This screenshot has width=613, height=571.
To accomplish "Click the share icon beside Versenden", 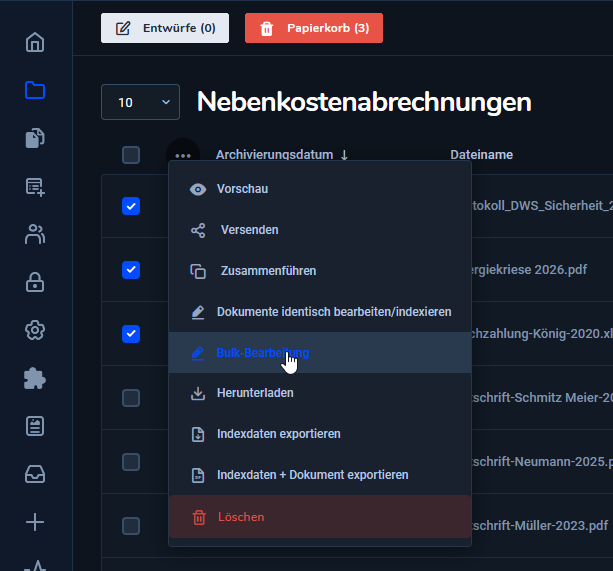I will pyautogui.click(x=198, y=231).
